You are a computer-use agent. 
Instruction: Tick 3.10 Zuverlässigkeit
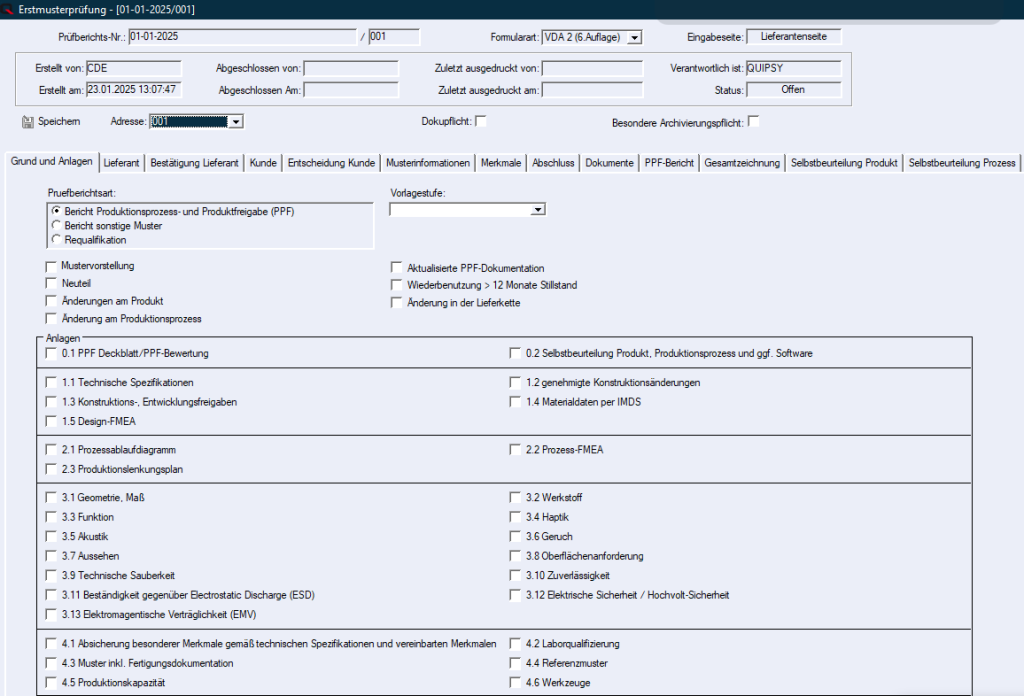515,576
